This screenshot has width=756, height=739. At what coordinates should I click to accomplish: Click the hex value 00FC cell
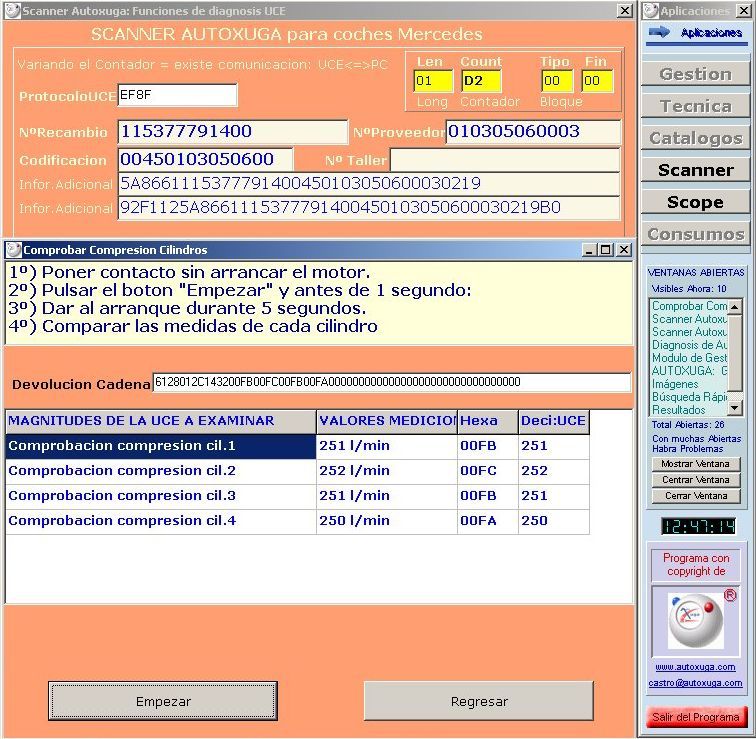click(488, 471)
